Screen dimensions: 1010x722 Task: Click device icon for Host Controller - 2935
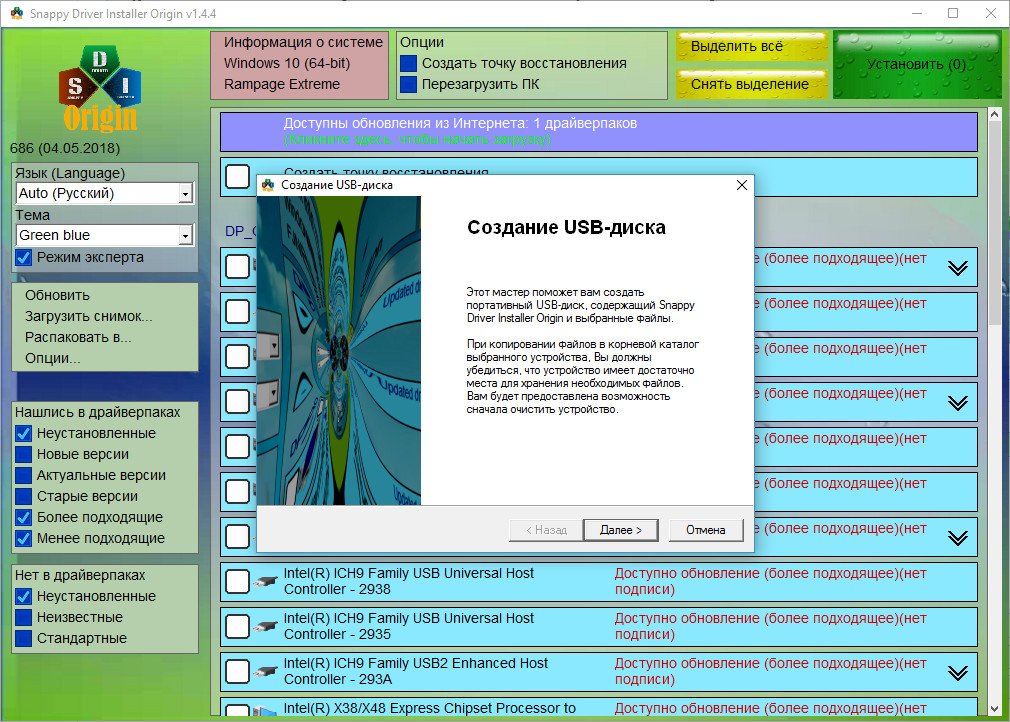265,627
